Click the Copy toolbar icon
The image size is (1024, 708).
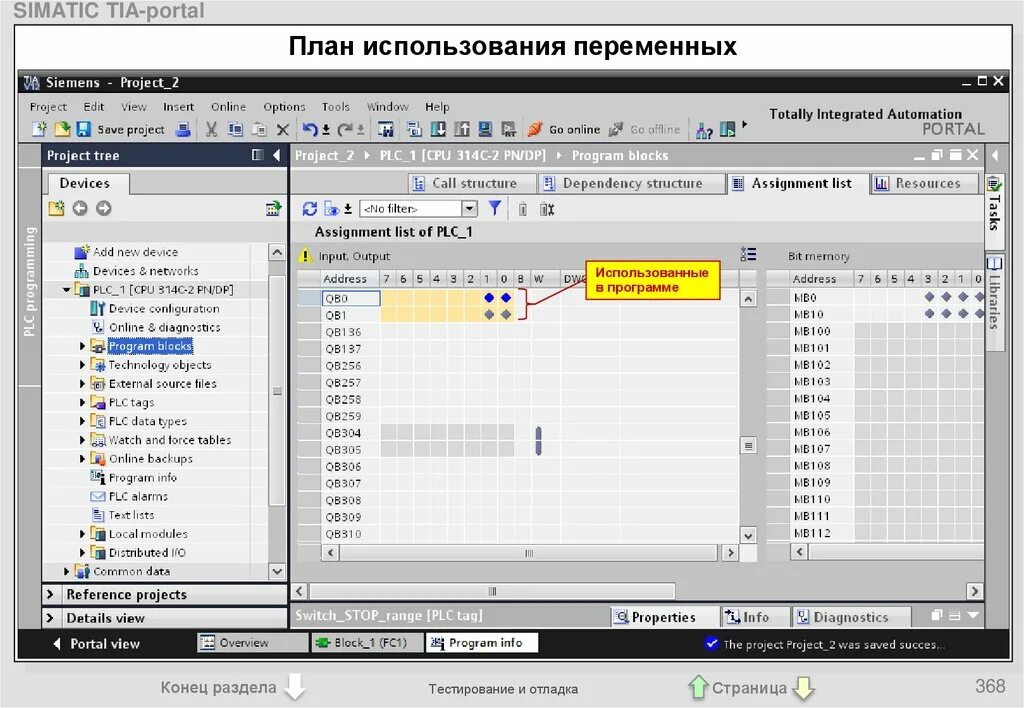[x=235, y=129]
